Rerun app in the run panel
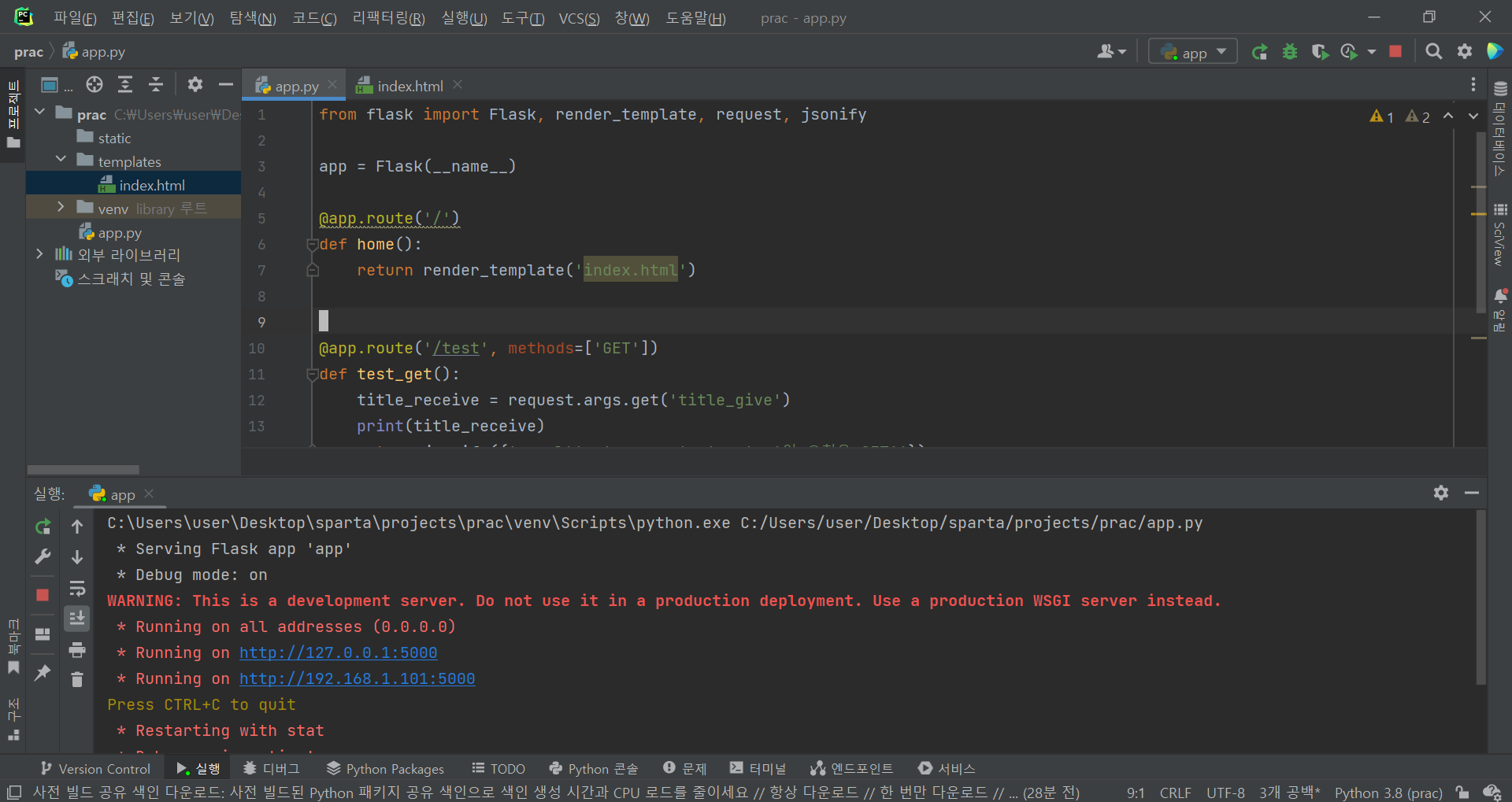 pyautogui.click(x=43, y=527)
